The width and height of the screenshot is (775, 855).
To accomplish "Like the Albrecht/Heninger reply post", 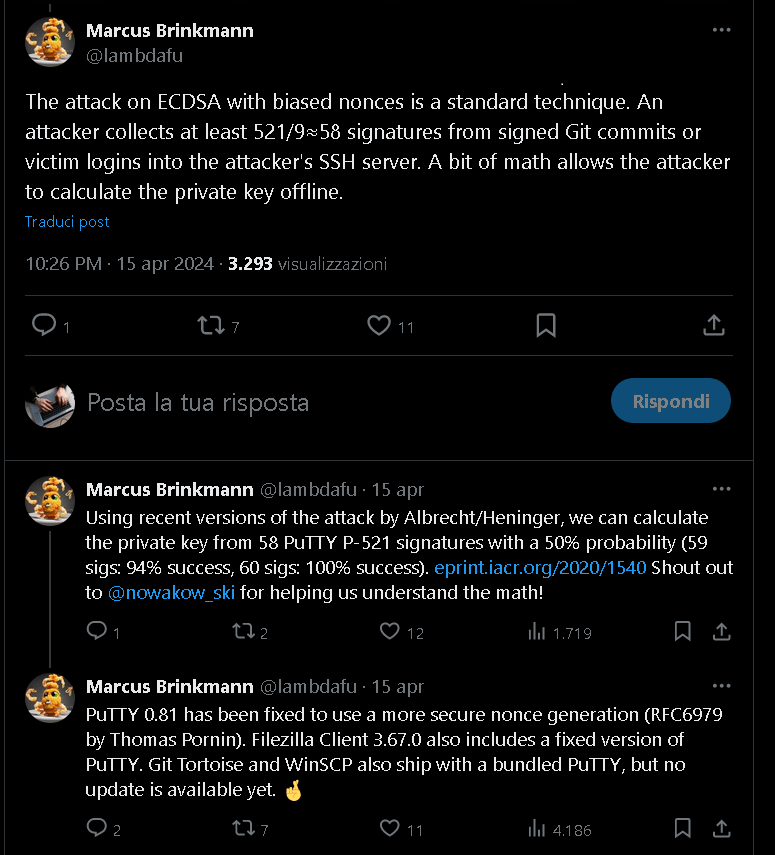I will click(x=390, y=631).
